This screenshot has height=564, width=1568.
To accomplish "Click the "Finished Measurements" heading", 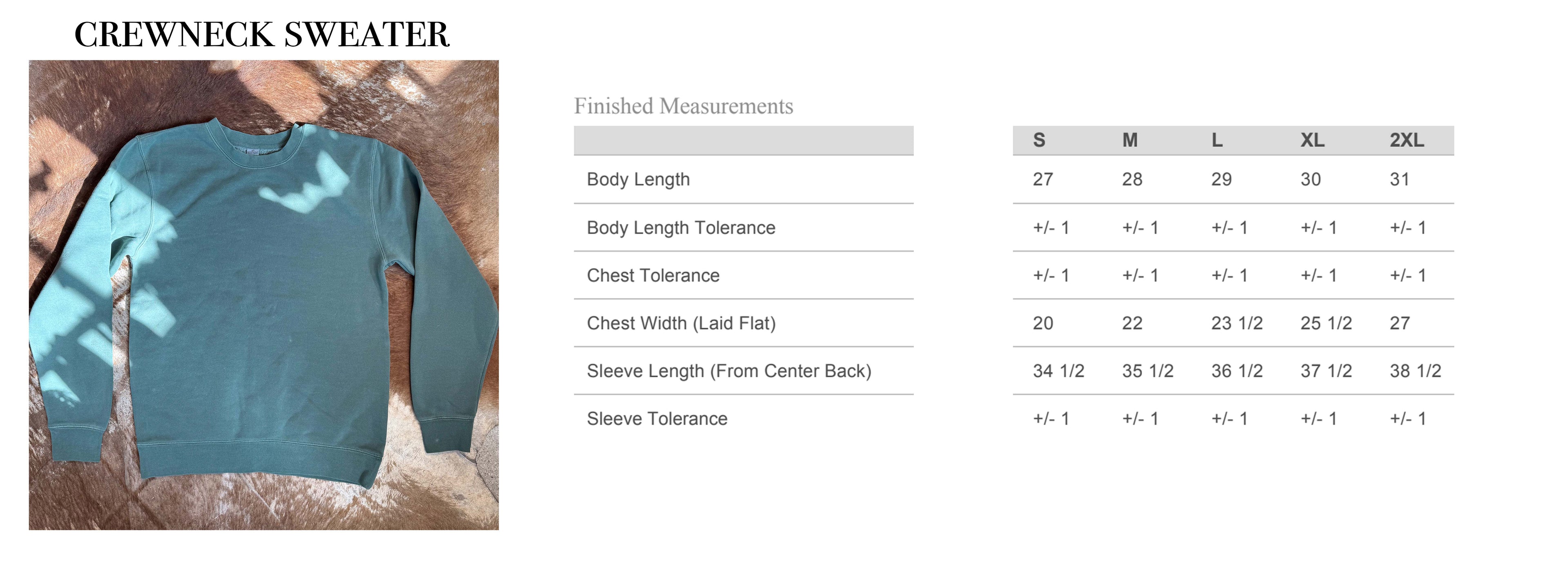I will (683, 107).
